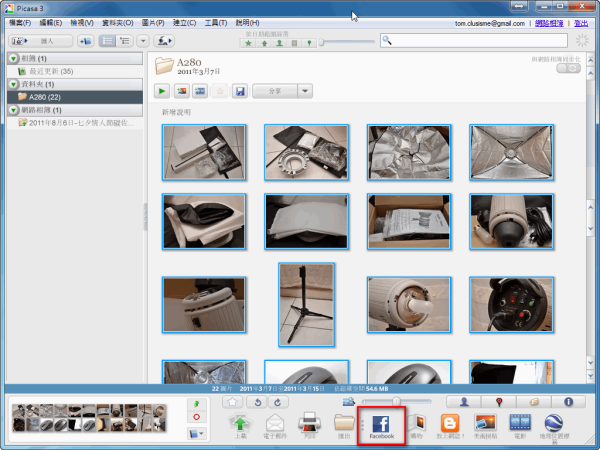
Task: Click the 匯入 import button
Action: pos(39,41)
